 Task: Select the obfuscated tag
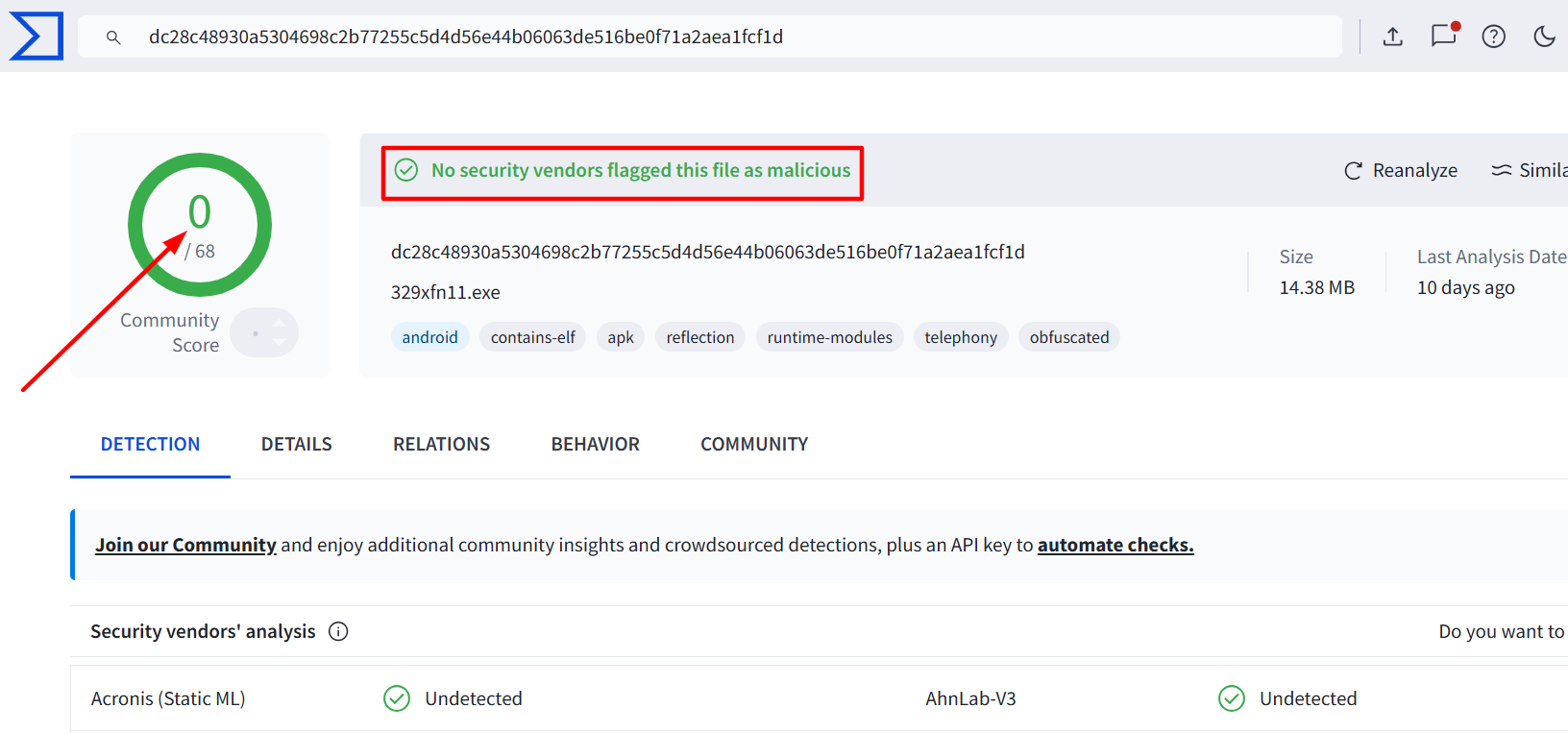1069,337
